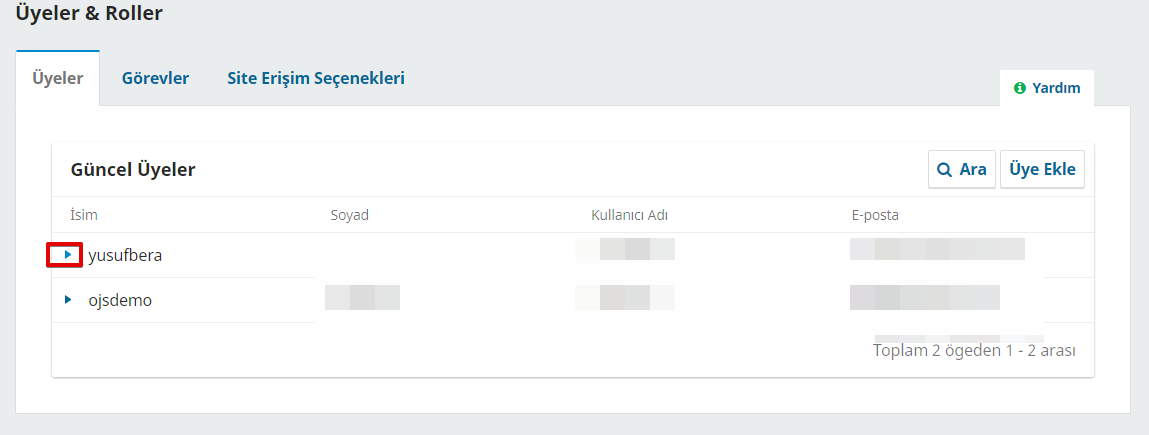Click the green info icon beside Yardım
This screenshot has height=435, width=1149.
click(1019, 88)
